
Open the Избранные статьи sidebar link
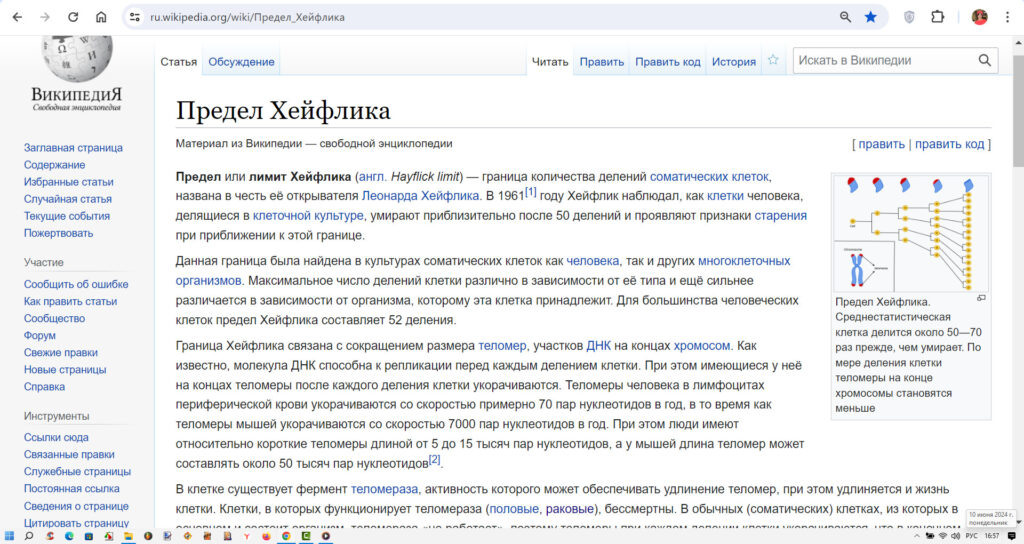point(69,182)
